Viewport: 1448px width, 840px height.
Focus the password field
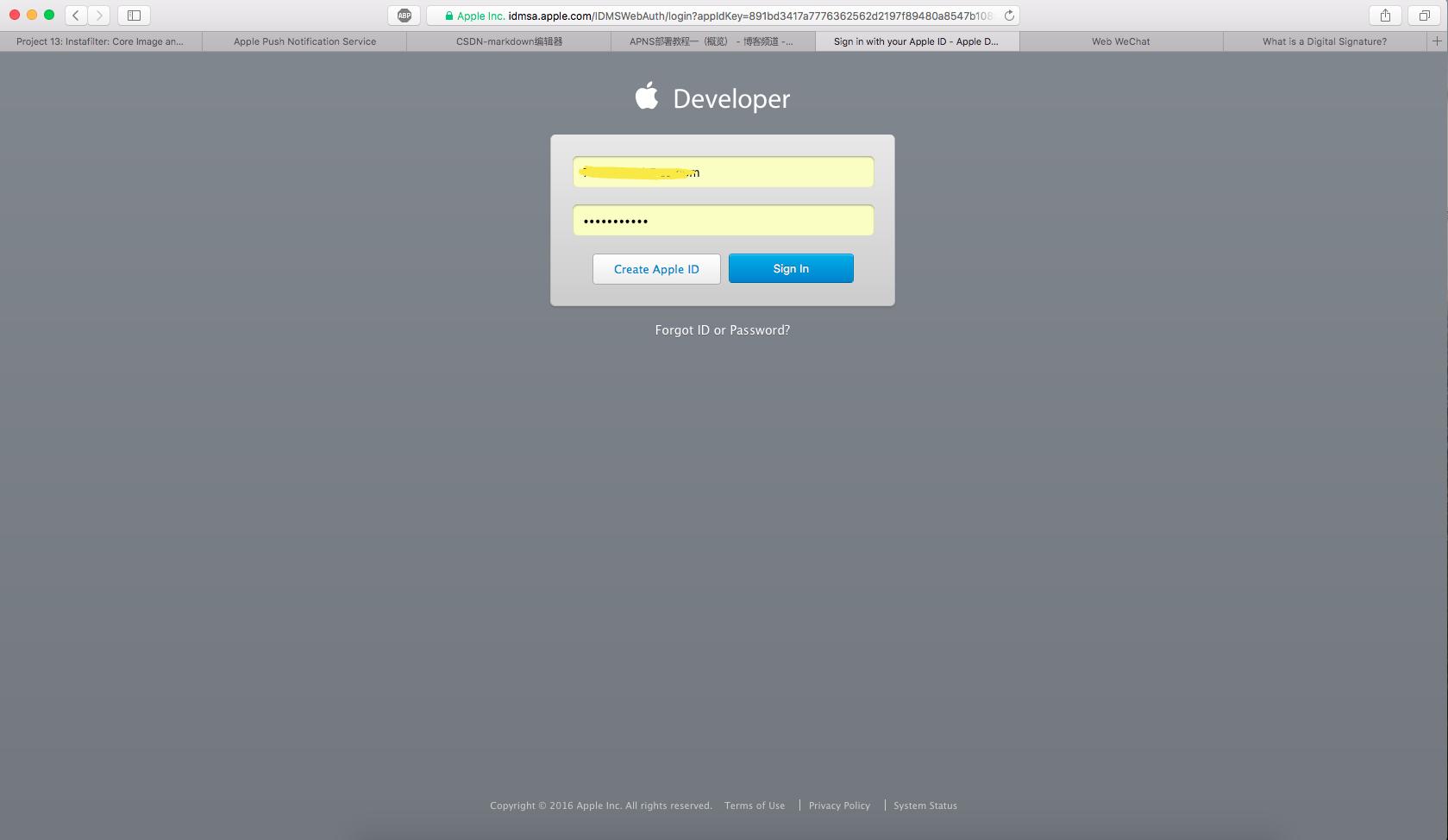[723, 220]
